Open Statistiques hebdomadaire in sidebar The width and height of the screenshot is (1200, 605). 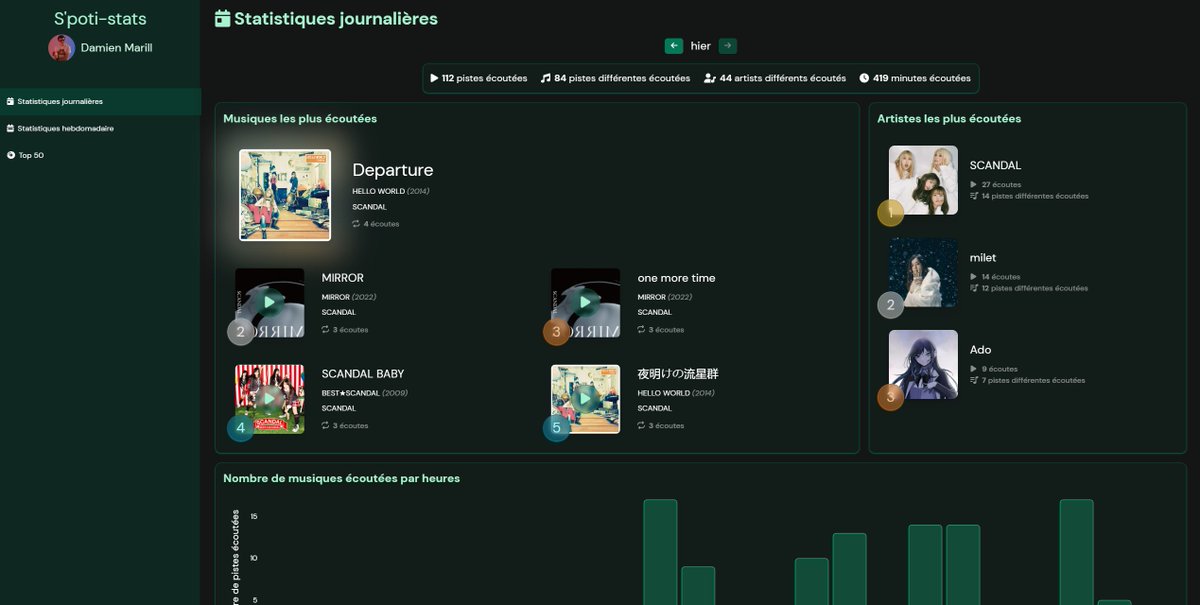[x=100, y=128]
